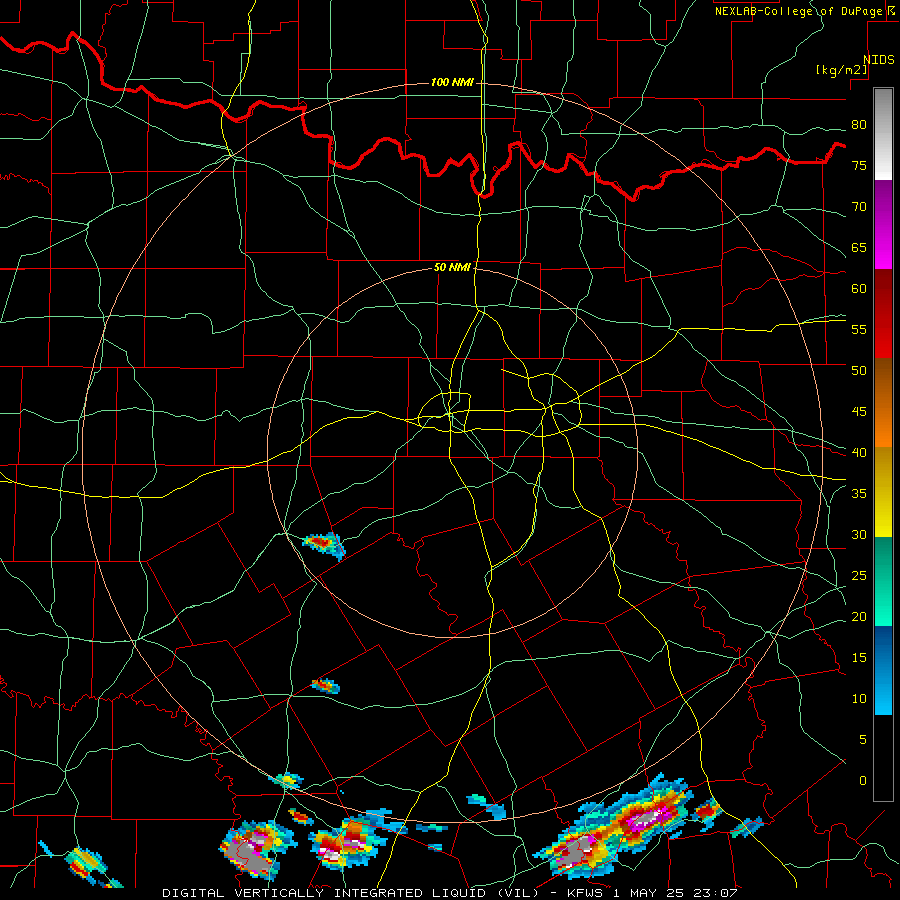900x900 pixels.
Task: Click the scale value 50
Action: pos(859,370)
